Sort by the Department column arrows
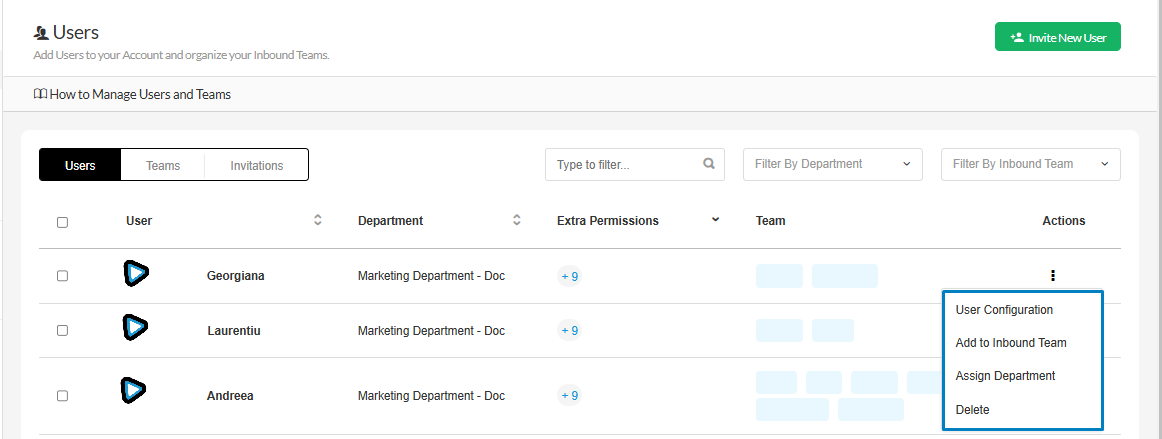 point(517,220)
